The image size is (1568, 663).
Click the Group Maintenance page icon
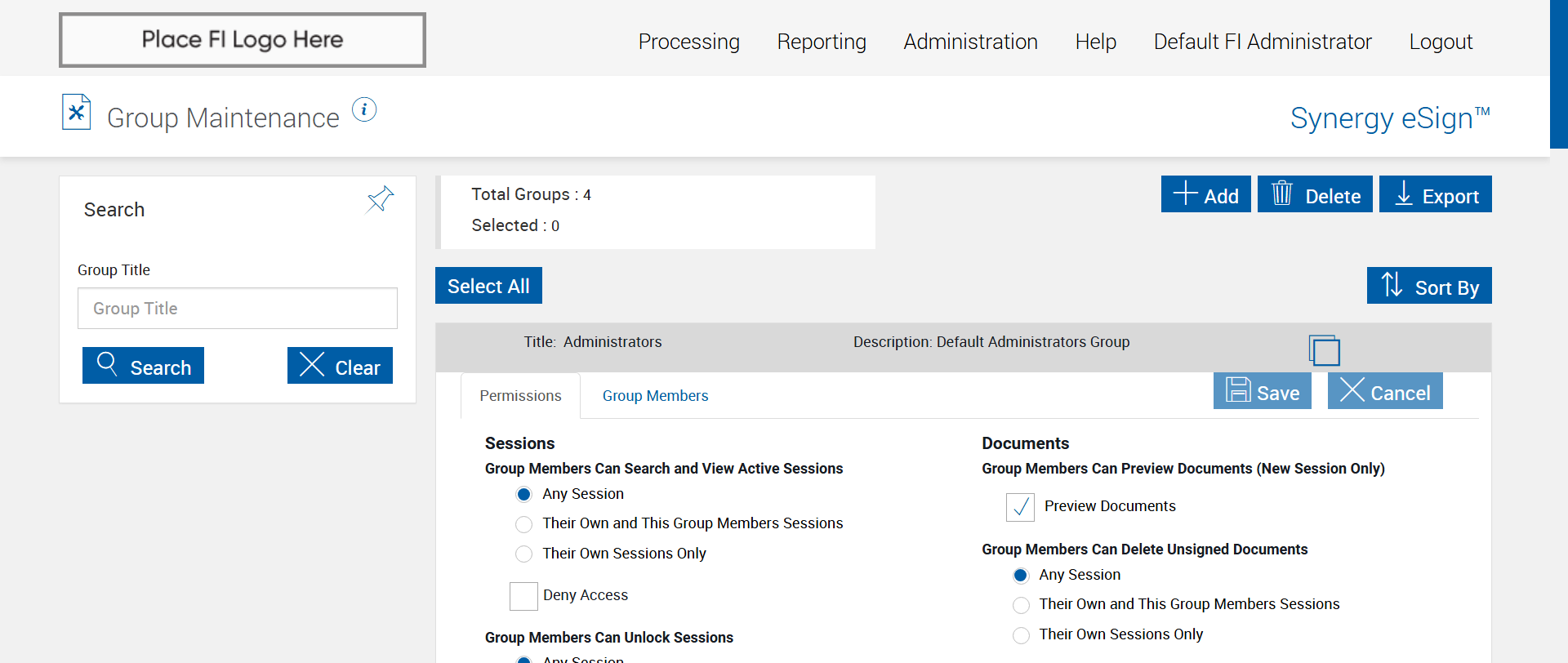[76, 113]
